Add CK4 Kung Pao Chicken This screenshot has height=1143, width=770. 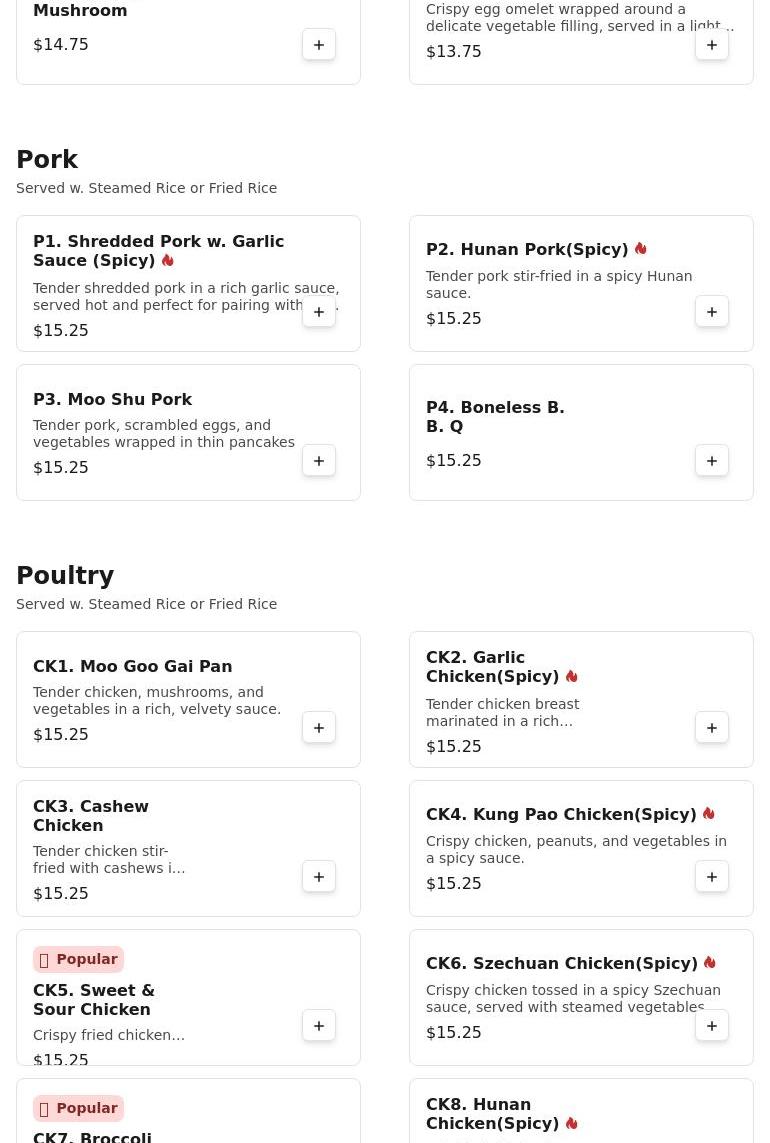pyautogui.click(x=712, y=877)
